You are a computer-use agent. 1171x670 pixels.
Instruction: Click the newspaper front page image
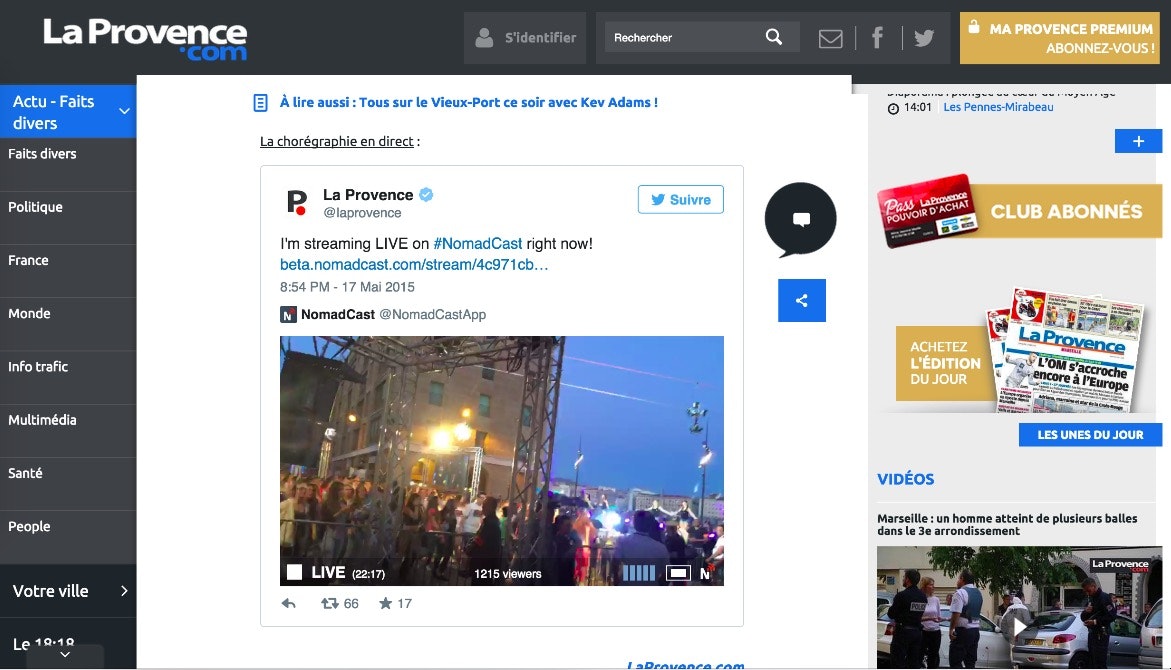[x=1066, y=351]
